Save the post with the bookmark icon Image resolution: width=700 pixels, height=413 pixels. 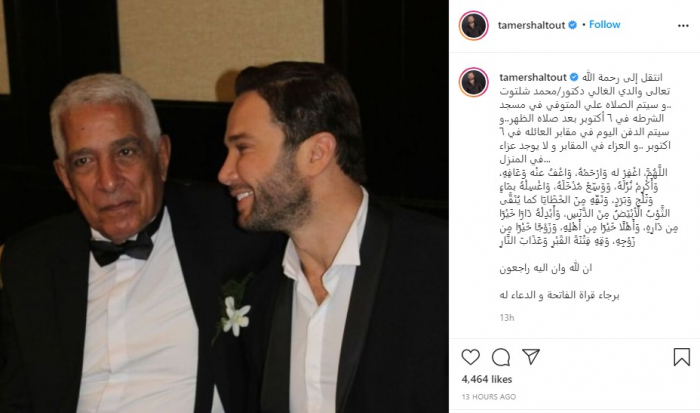point(682,357)
